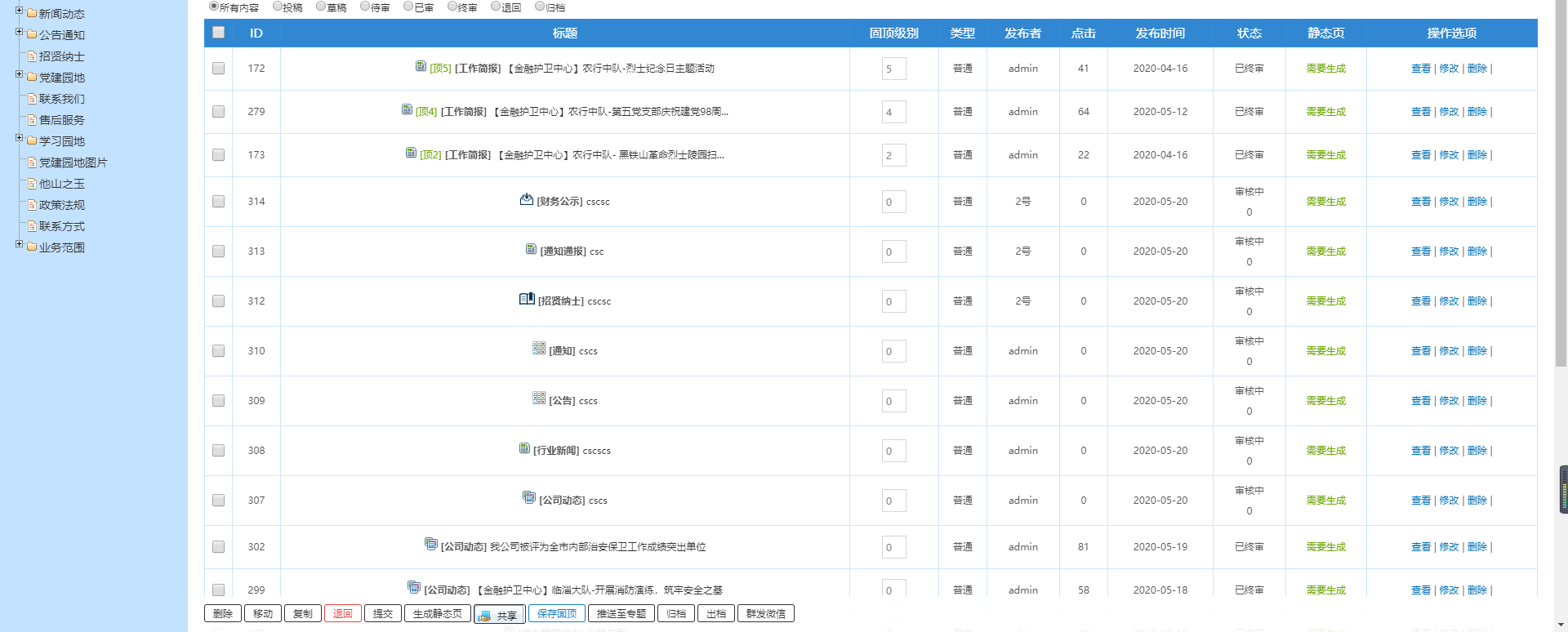1568x632 pixels.
Task: Select the 终审 radio filter
Action: [x=452, y=7]
